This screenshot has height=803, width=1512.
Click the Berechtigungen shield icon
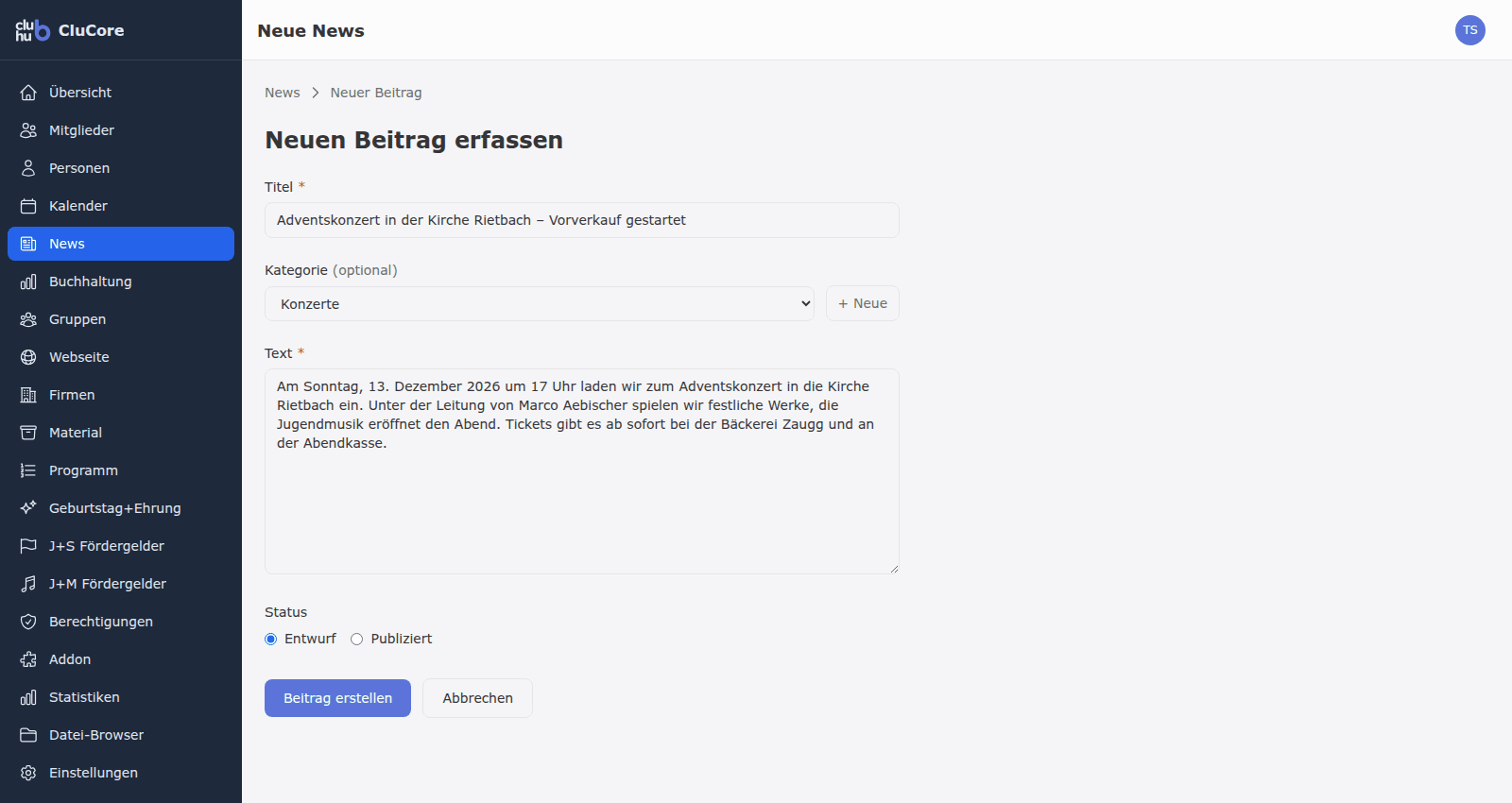pos(28,622)
